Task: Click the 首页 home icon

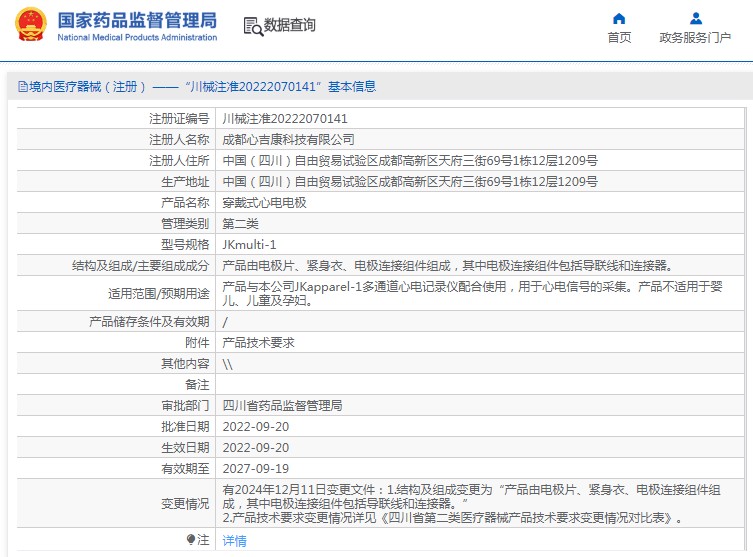Action: point(619,19)
